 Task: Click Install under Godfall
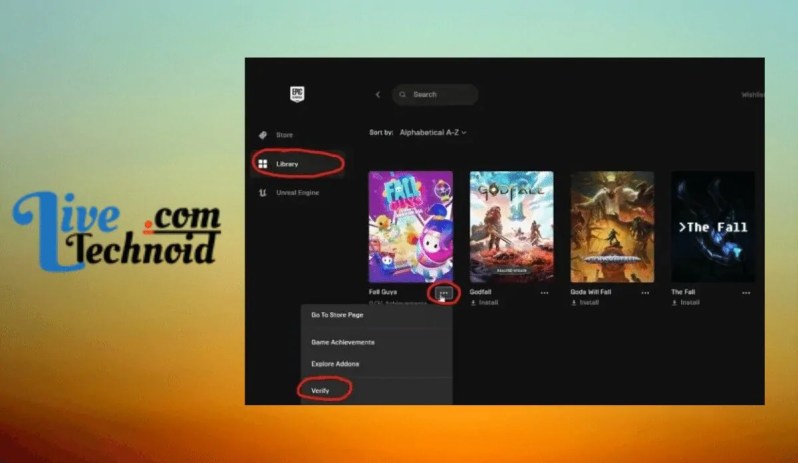coord(484,303)
